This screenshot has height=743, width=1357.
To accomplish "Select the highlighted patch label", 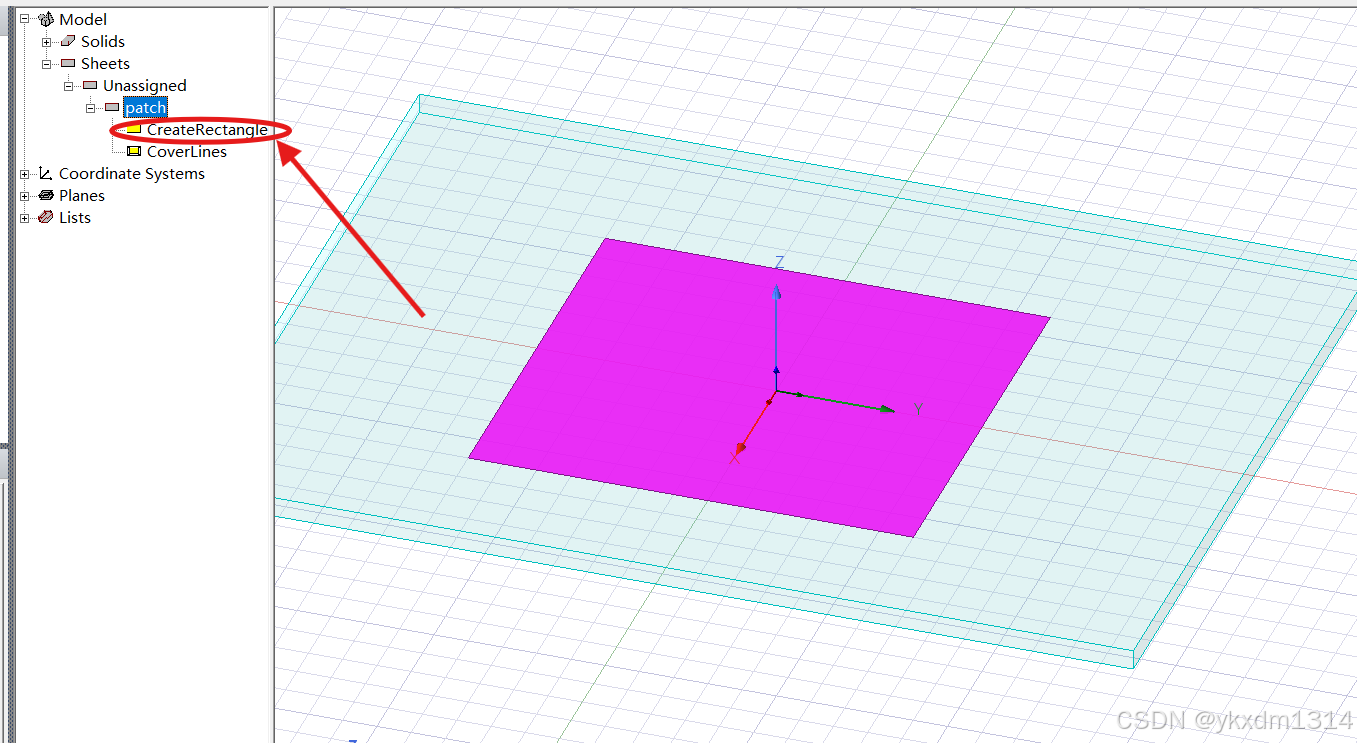I will click(x=146, y=108).
